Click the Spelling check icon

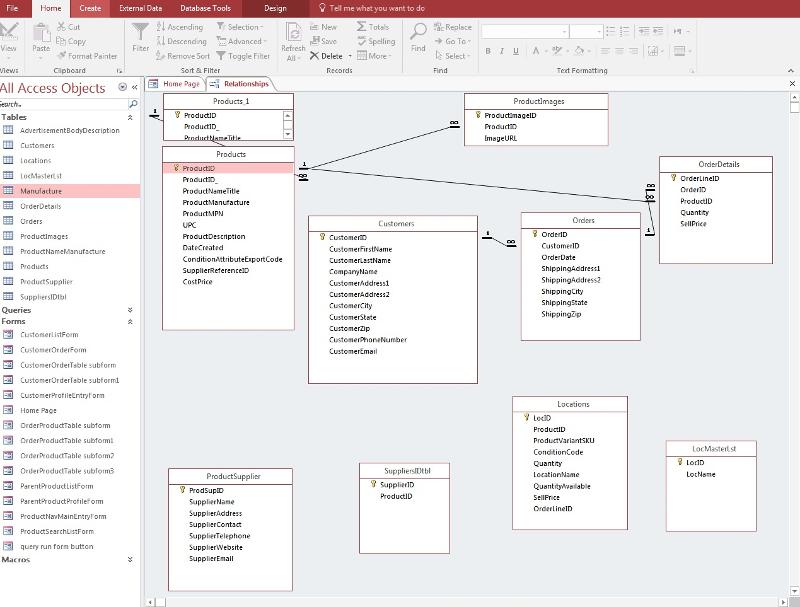point(361,41)
